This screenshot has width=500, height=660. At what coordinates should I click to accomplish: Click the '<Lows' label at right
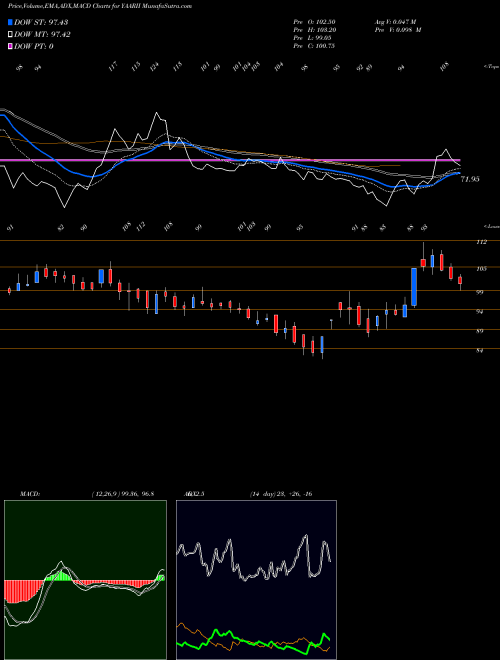pyautogui.click(x=491, y=226)
